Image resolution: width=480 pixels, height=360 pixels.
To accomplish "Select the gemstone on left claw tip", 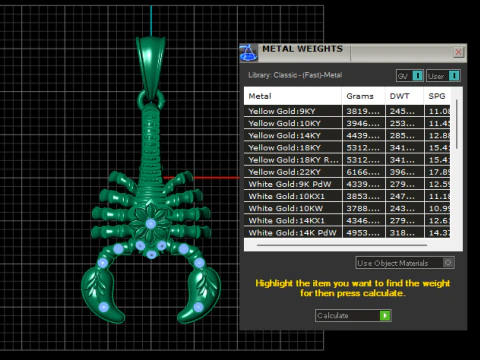I will click(104, 307).
